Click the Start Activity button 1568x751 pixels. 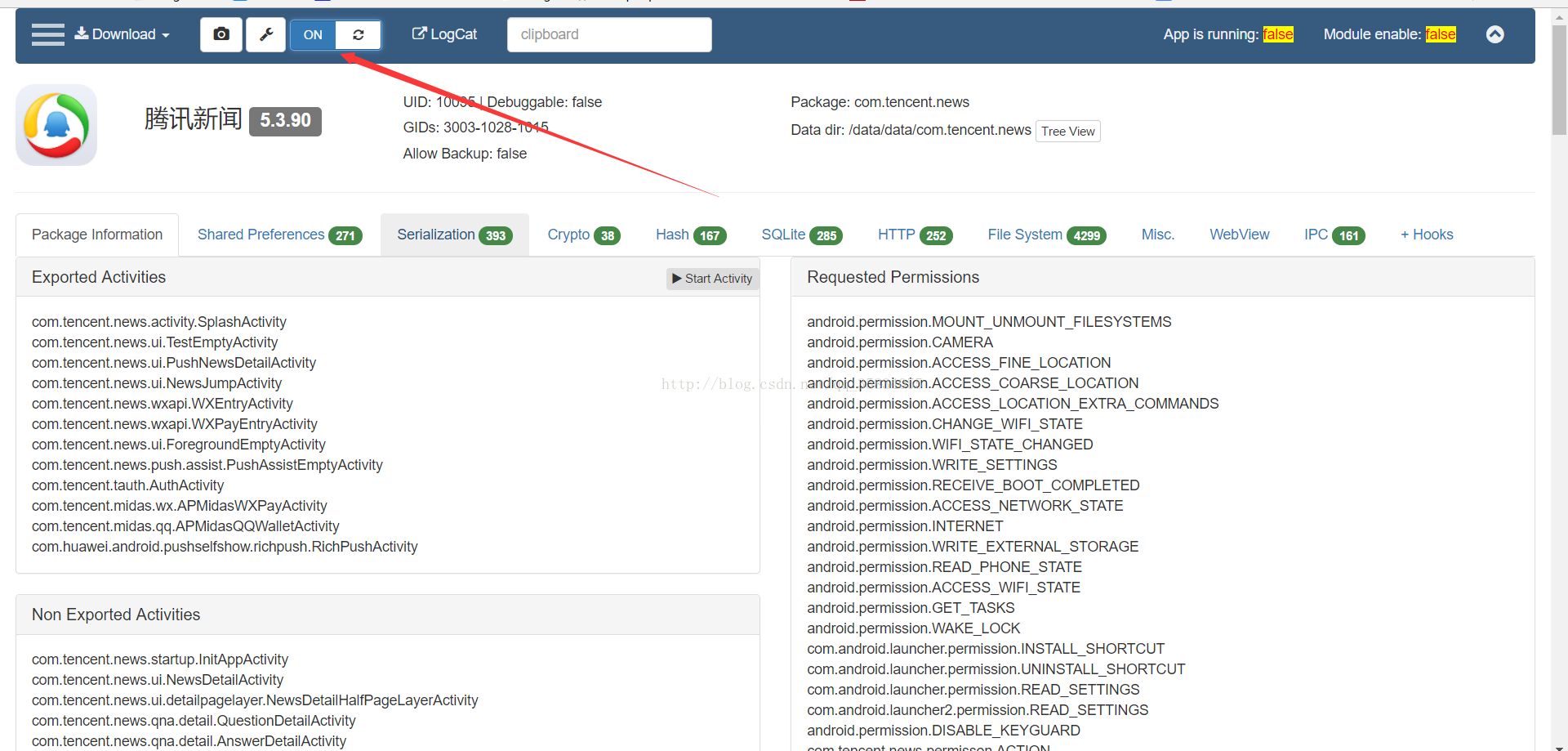click(x=712, y=279)
